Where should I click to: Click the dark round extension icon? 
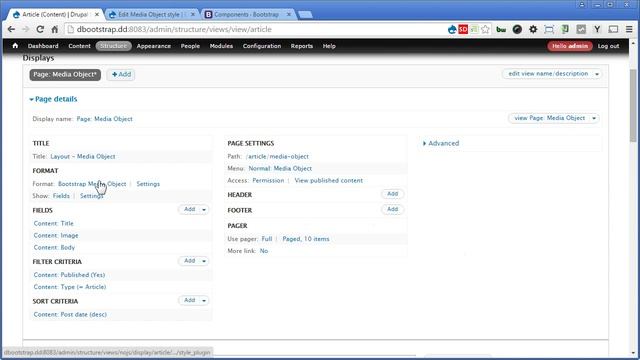pyautogui.click(x=517, y=29)
